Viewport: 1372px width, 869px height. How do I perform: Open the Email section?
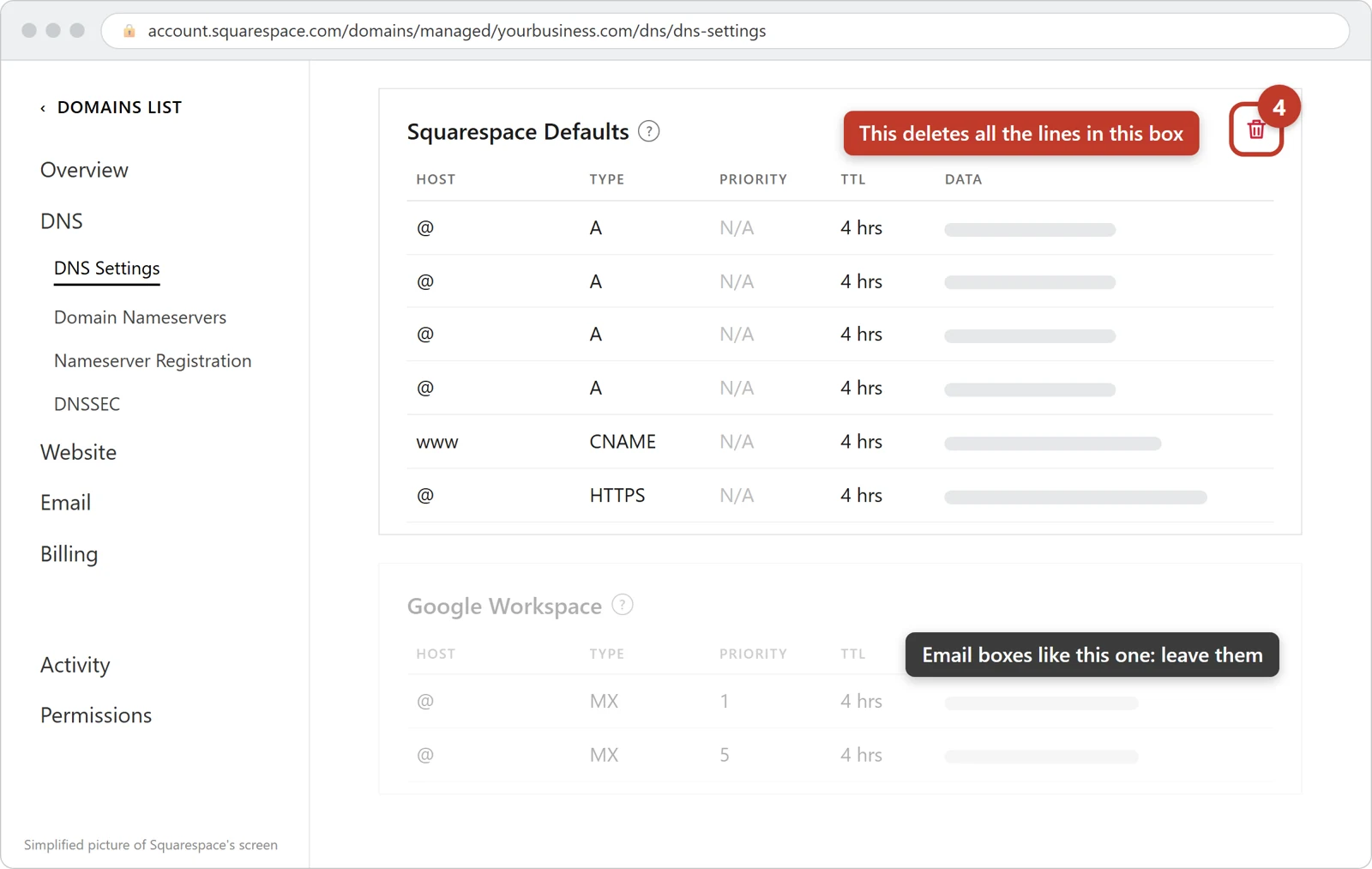click(66, 503)
